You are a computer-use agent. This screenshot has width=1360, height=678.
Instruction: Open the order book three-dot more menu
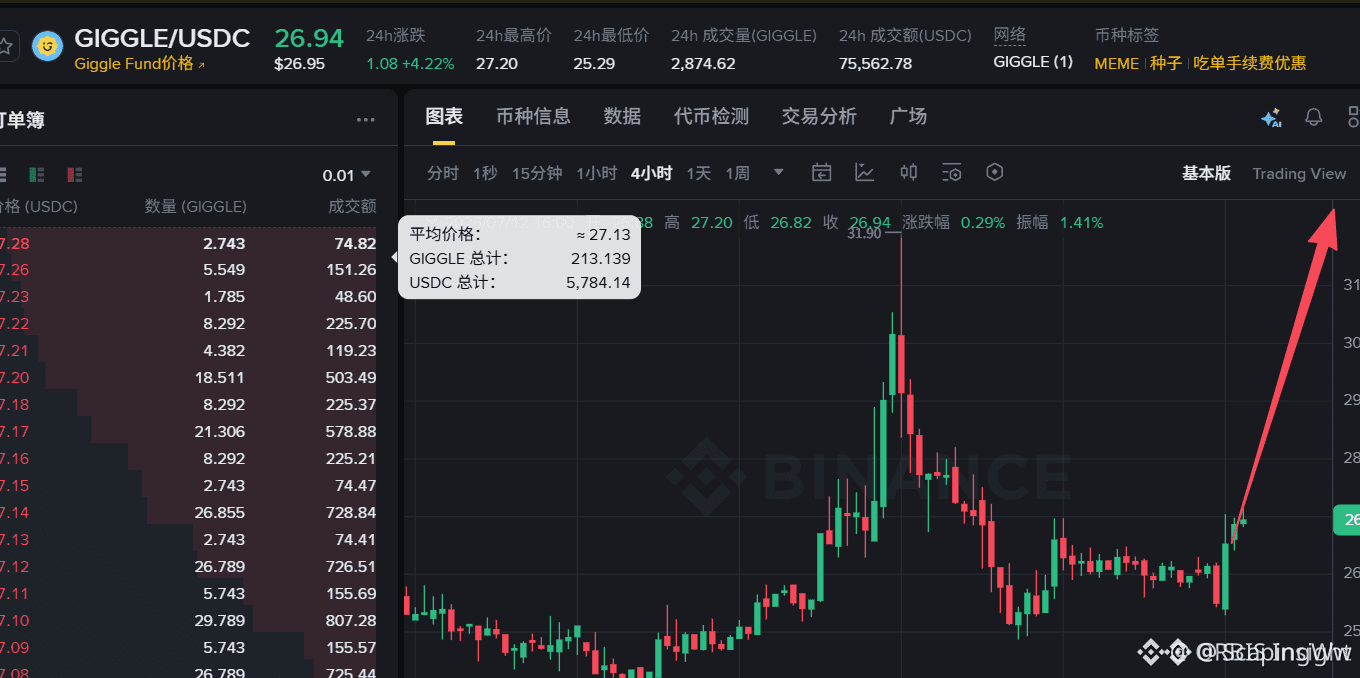click(x=366, y=121)
